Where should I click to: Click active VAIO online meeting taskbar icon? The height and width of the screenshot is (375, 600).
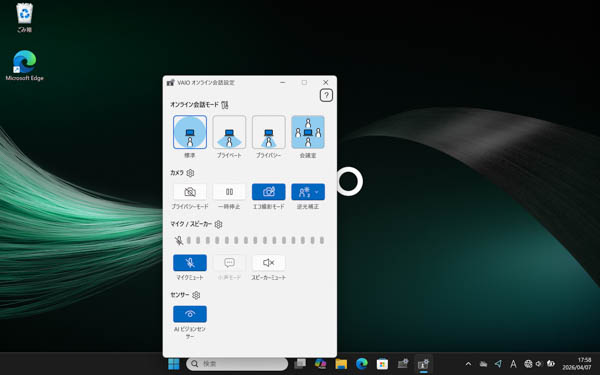click(423, 364)
